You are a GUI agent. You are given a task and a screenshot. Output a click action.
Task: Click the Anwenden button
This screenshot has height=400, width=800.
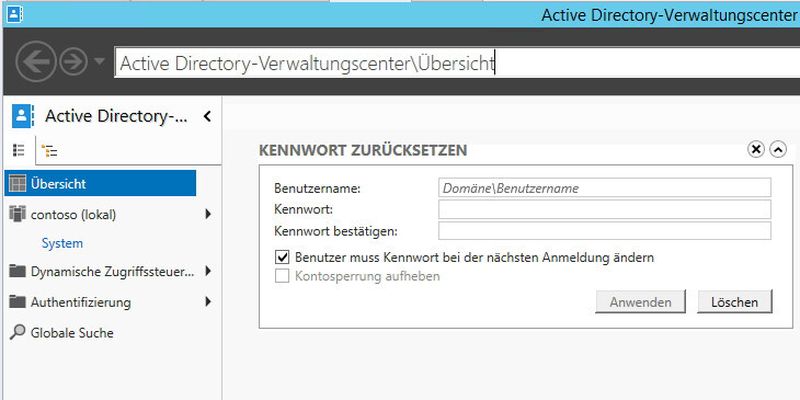pyautogui.click(x=640, y=302)
